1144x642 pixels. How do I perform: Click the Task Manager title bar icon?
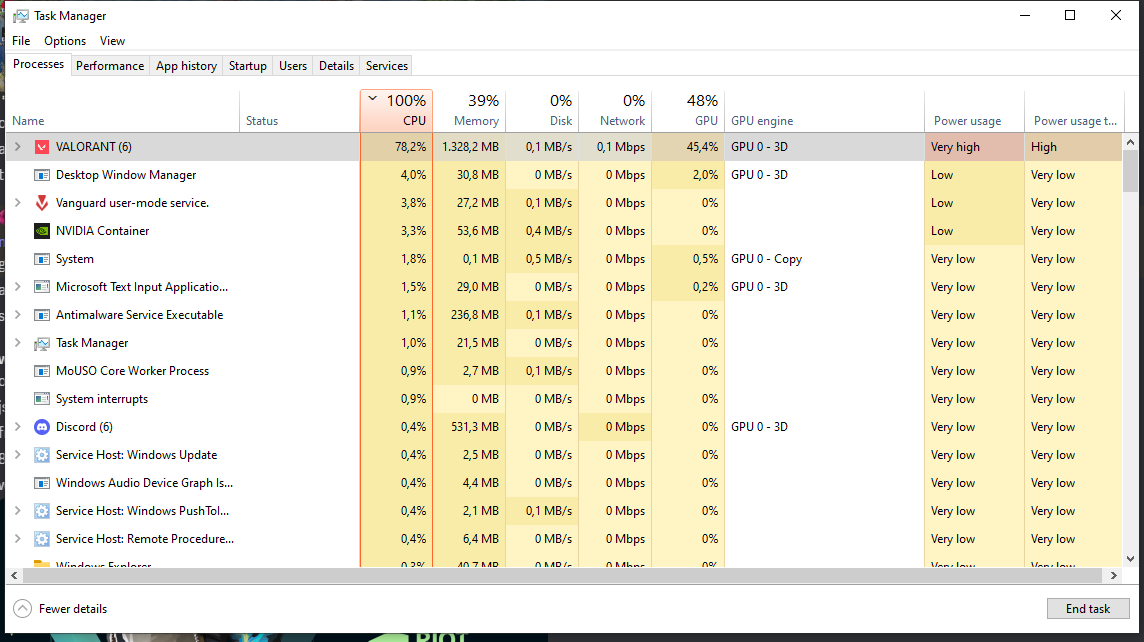click(21, 16)
